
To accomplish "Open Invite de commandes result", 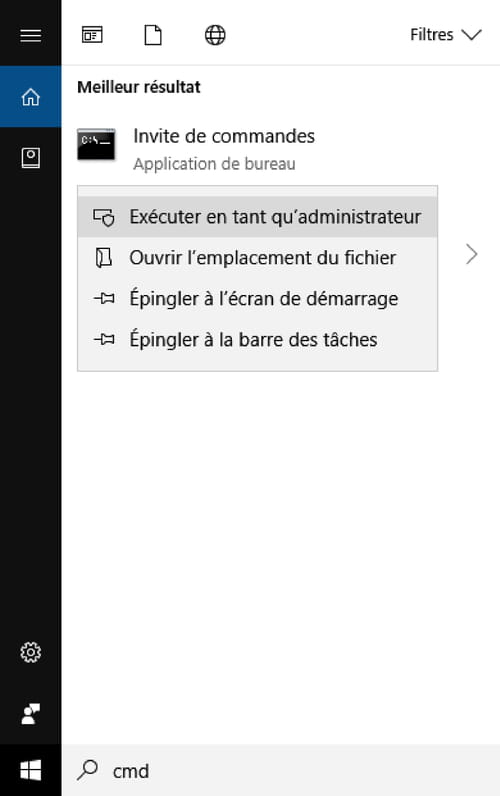I will coord(224,136).
